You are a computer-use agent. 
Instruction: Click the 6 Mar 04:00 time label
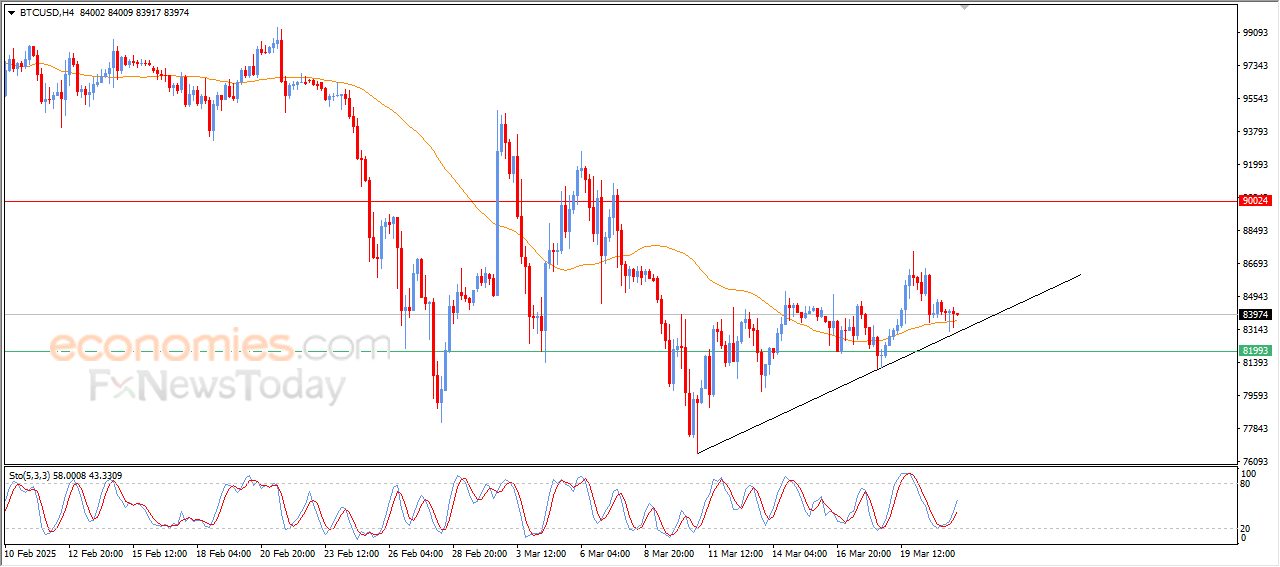pyautogui.click(x=605, y=552)
